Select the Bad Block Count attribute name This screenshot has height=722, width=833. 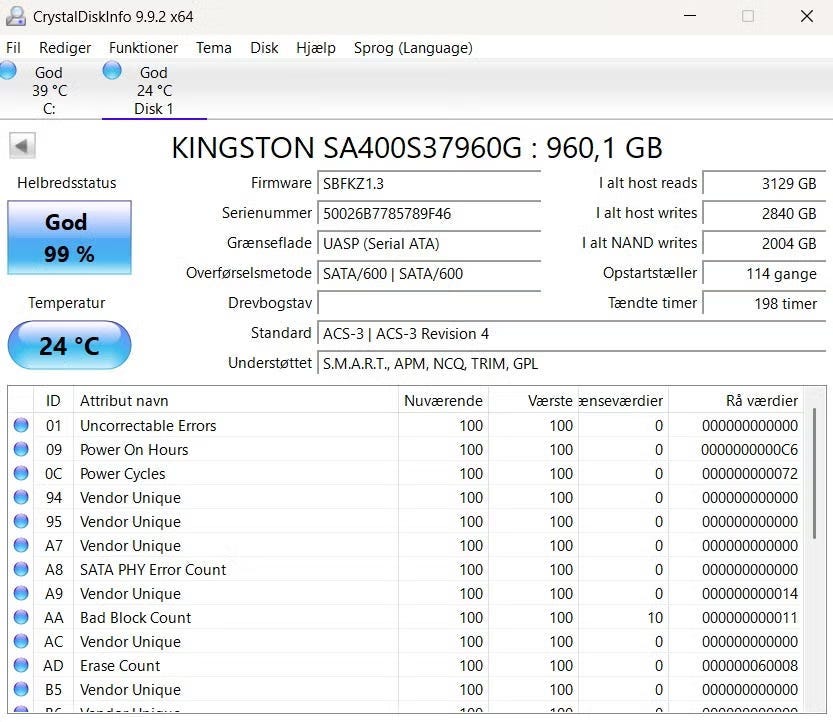(135, 617)
